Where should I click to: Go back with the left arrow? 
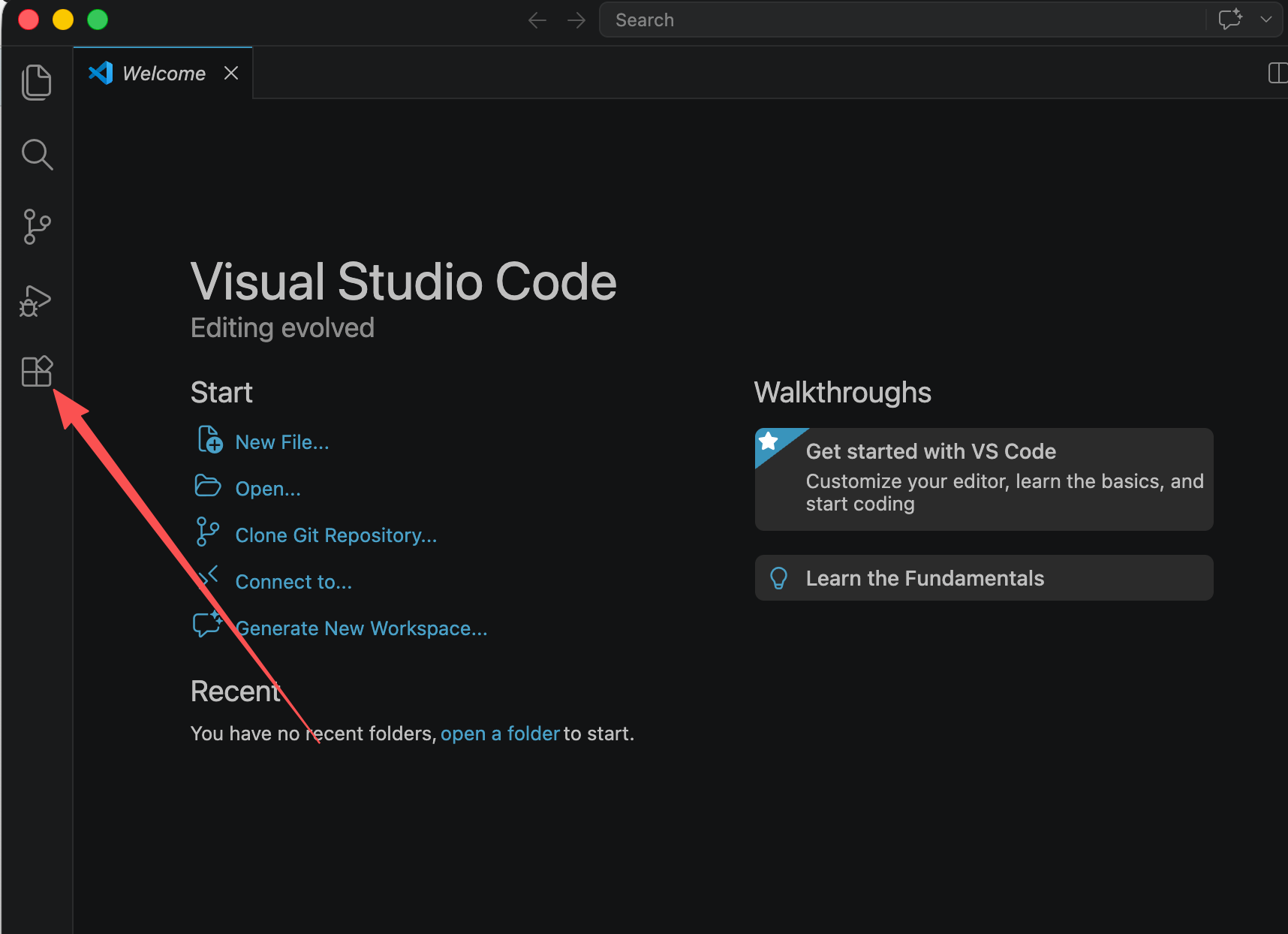(x=537, y=20)
